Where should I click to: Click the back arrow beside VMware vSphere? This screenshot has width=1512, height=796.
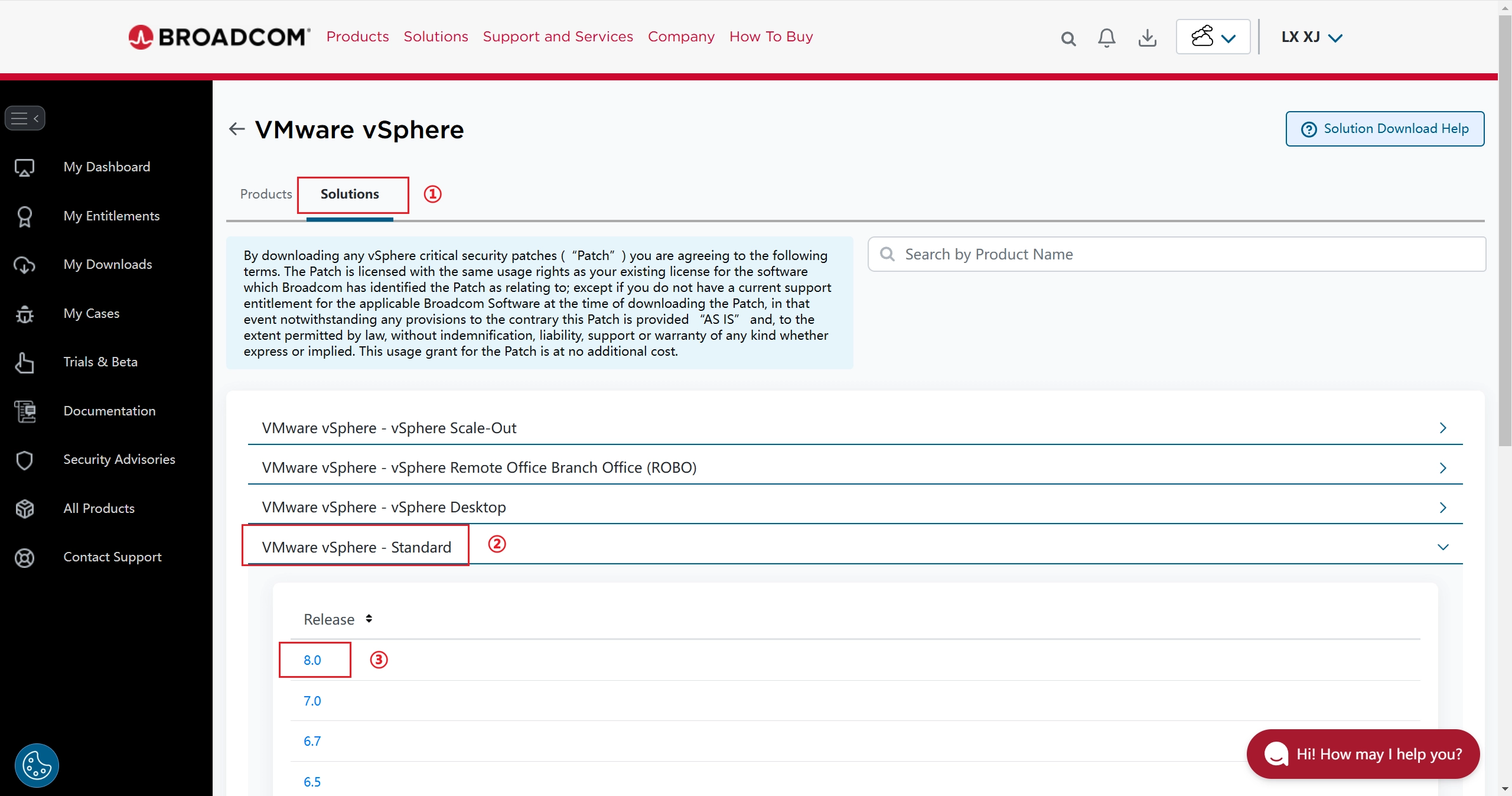237,129
